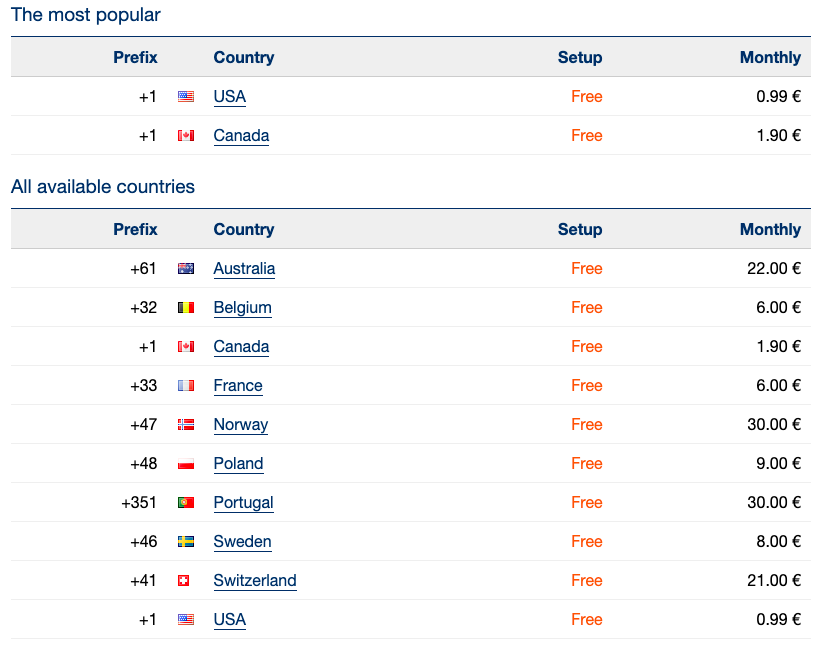Select the Australia country link
Screen dimensions: 816x651
pos(244,269)
